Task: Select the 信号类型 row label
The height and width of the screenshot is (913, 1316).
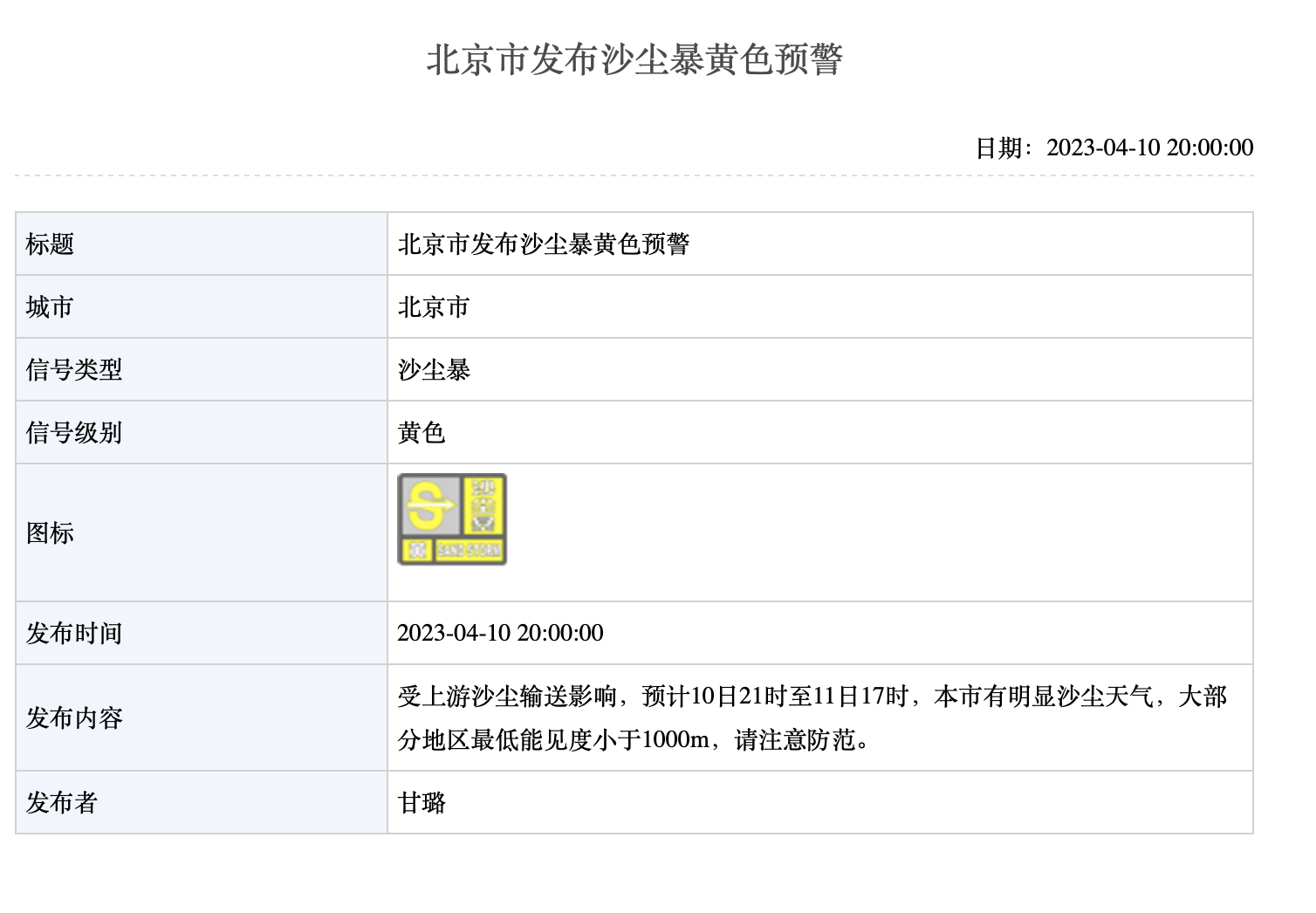Action: (74, 370)
